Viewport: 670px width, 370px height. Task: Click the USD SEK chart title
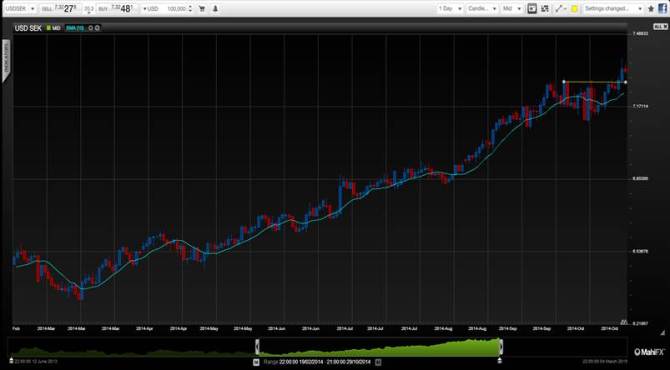tap(28, 28)
